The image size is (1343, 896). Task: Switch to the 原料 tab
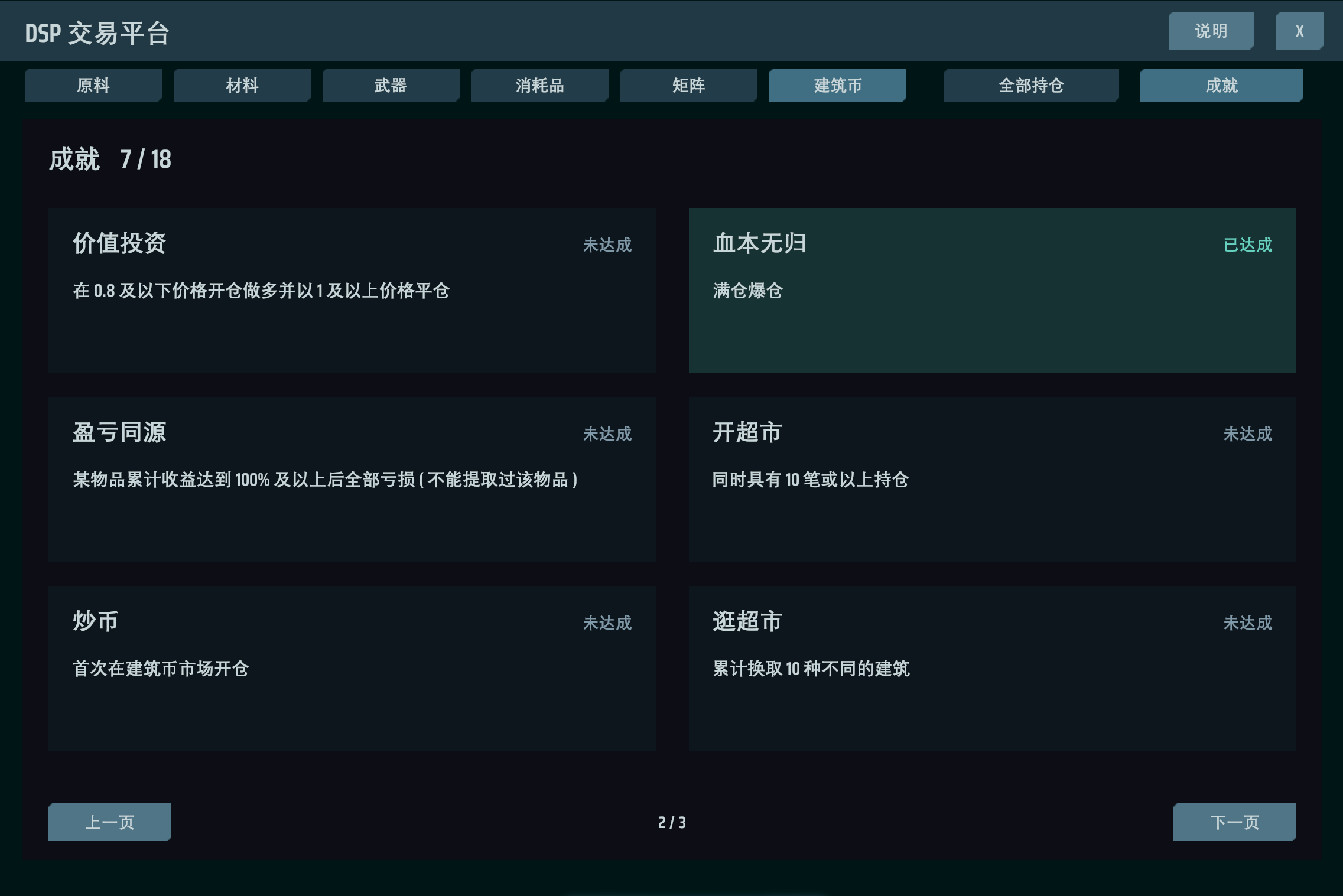93,85
